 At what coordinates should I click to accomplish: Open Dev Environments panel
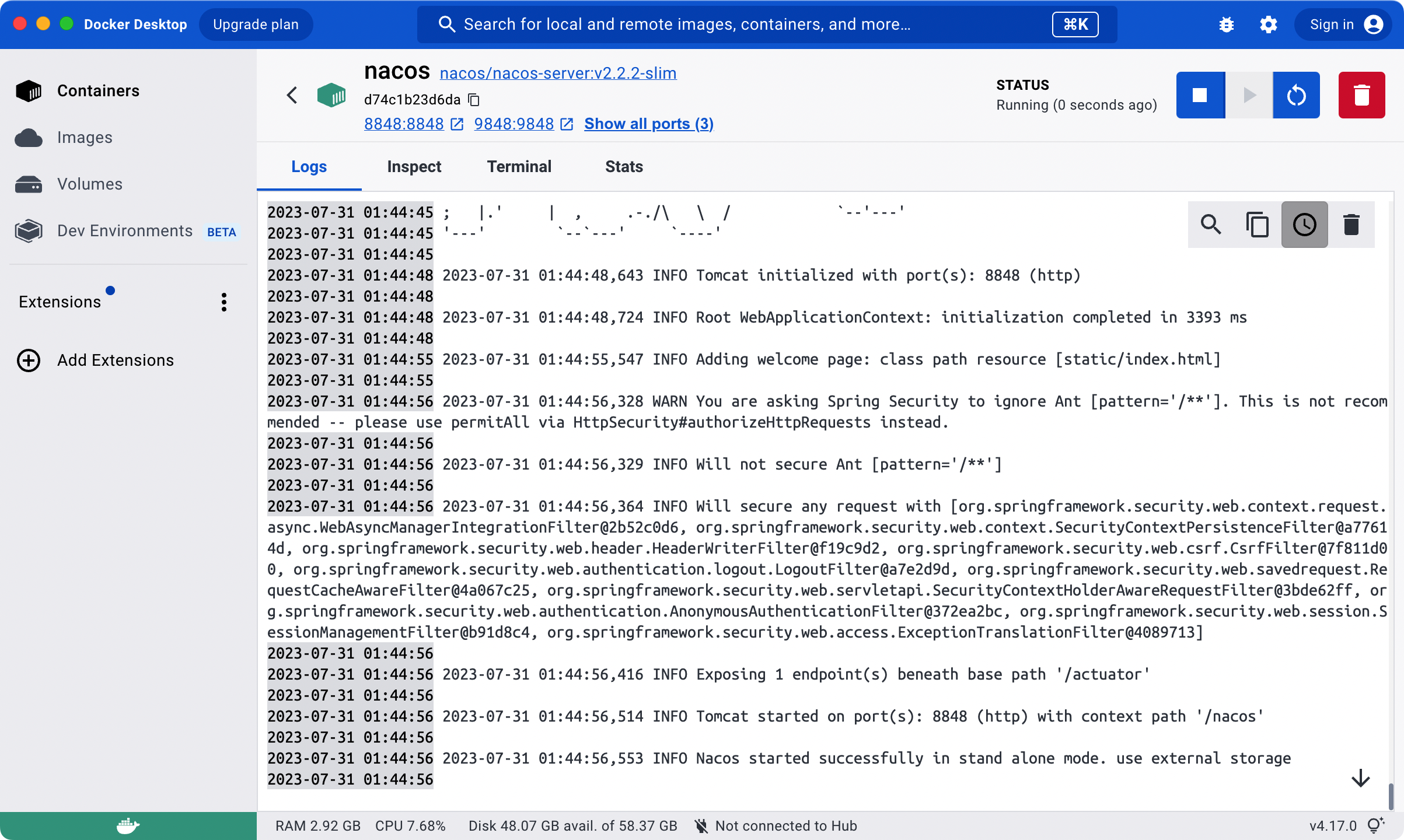click(x=123, y=230)
